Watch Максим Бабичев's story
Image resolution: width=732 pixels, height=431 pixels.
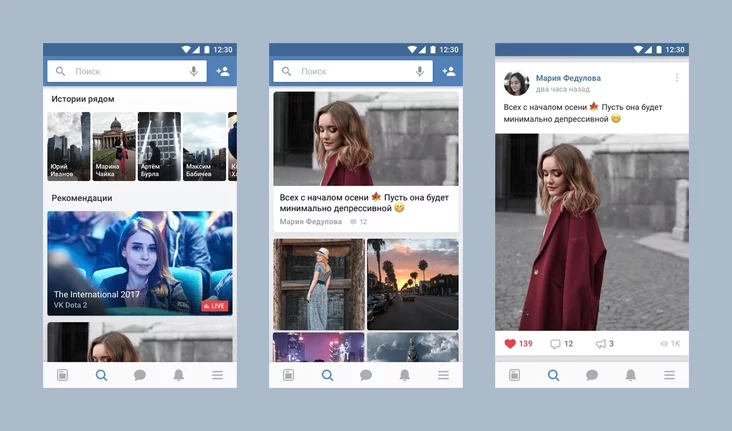click(x=204, y=146)
